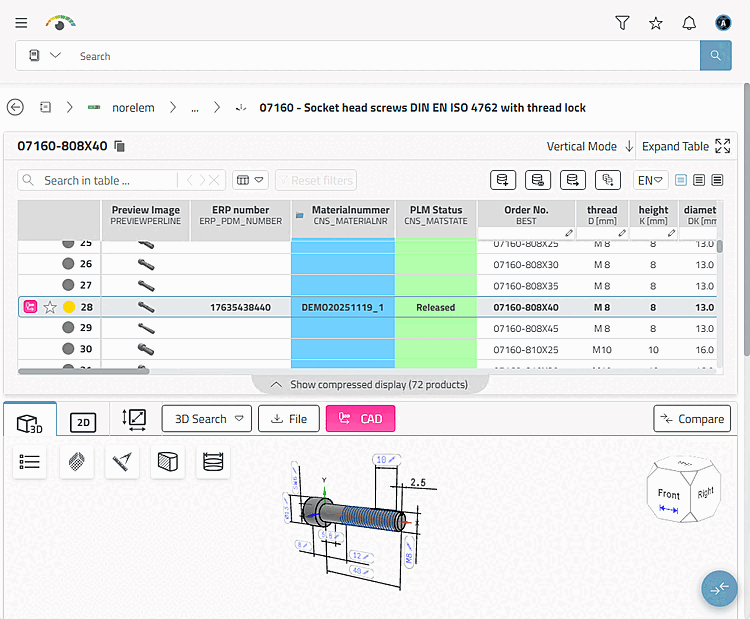750x619 pixels.
Task: Select order number 07160-810X25
Action: tap(526, 350)
